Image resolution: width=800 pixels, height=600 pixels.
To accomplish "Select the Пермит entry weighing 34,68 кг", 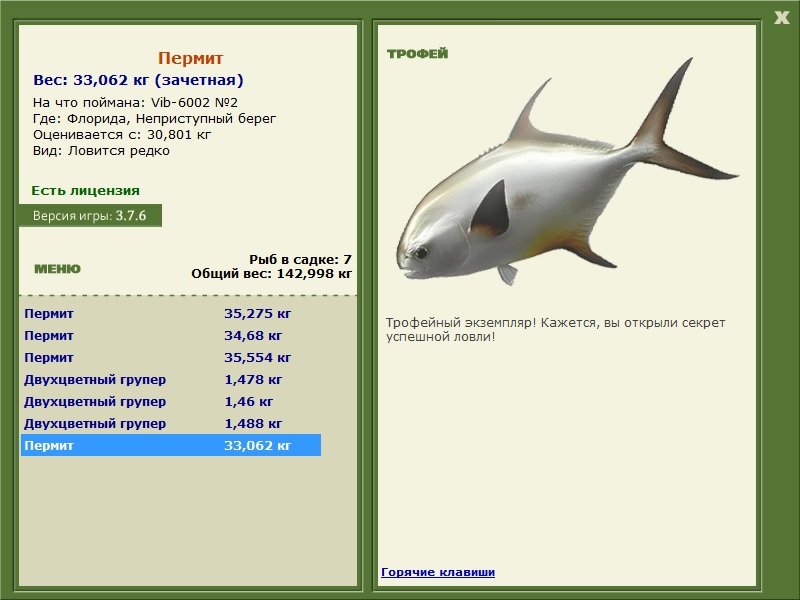I will (x=170, y=335).
